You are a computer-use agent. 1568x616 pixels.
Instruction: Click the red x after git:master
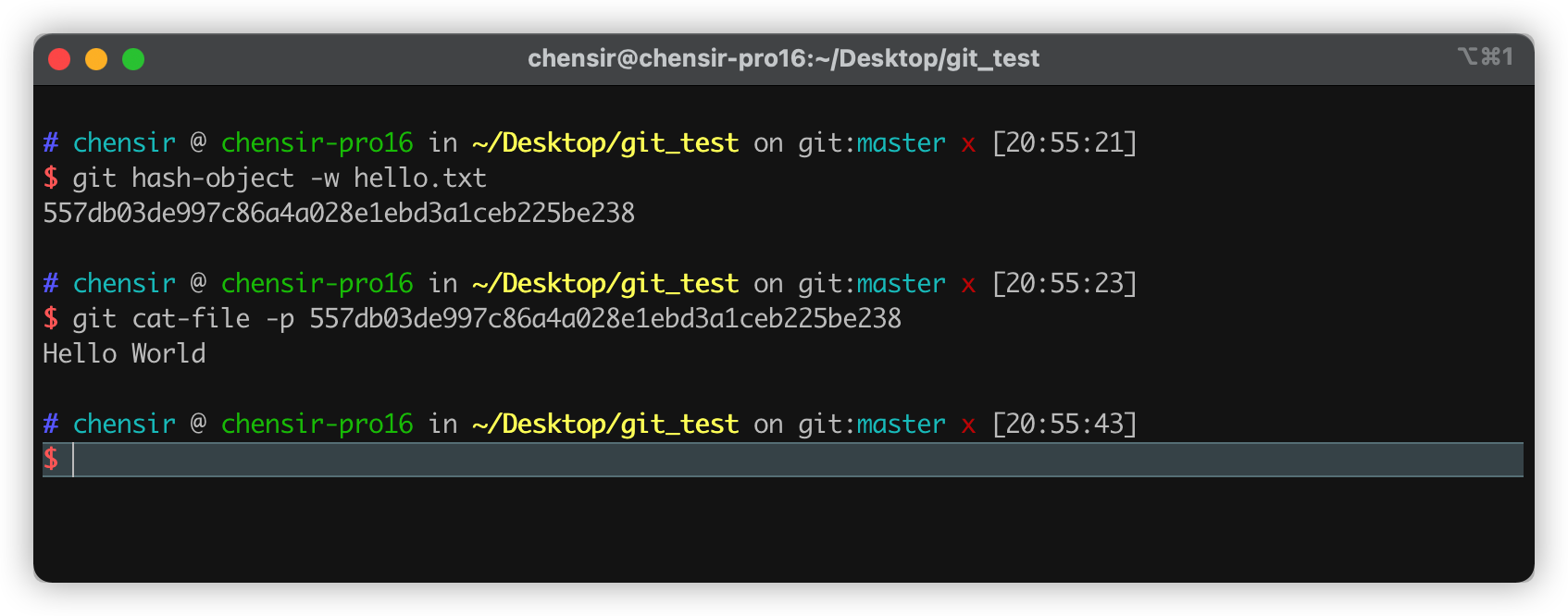(x=968, y=142)
